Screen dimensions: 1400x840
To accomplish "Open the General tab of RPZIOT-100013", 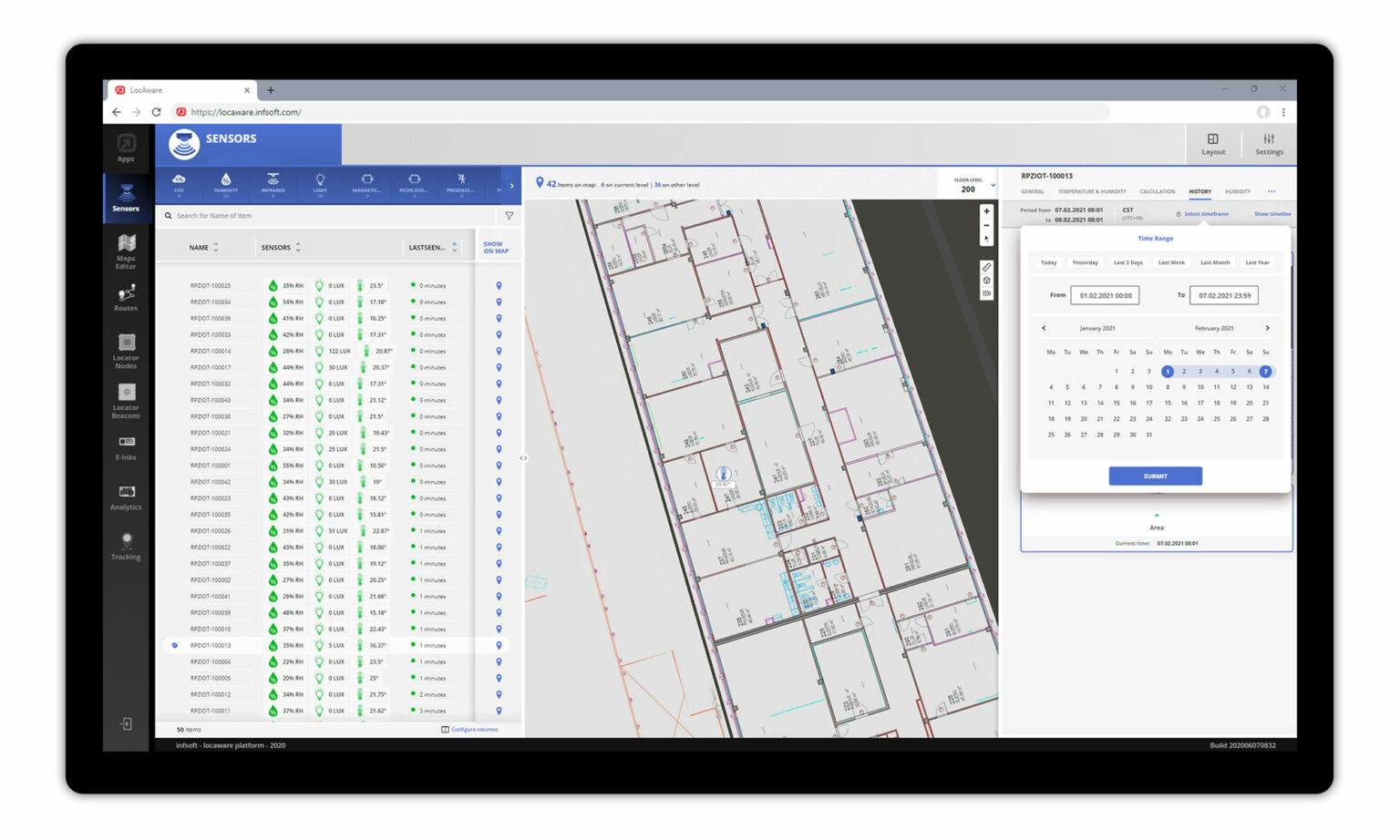I will (x=1035, y=191).
